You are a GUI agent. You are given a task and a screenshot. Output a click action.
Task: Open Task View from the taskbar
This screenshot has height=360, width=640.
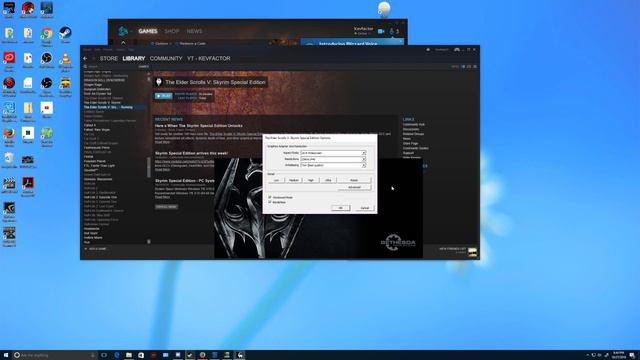[x=104, y=355]
